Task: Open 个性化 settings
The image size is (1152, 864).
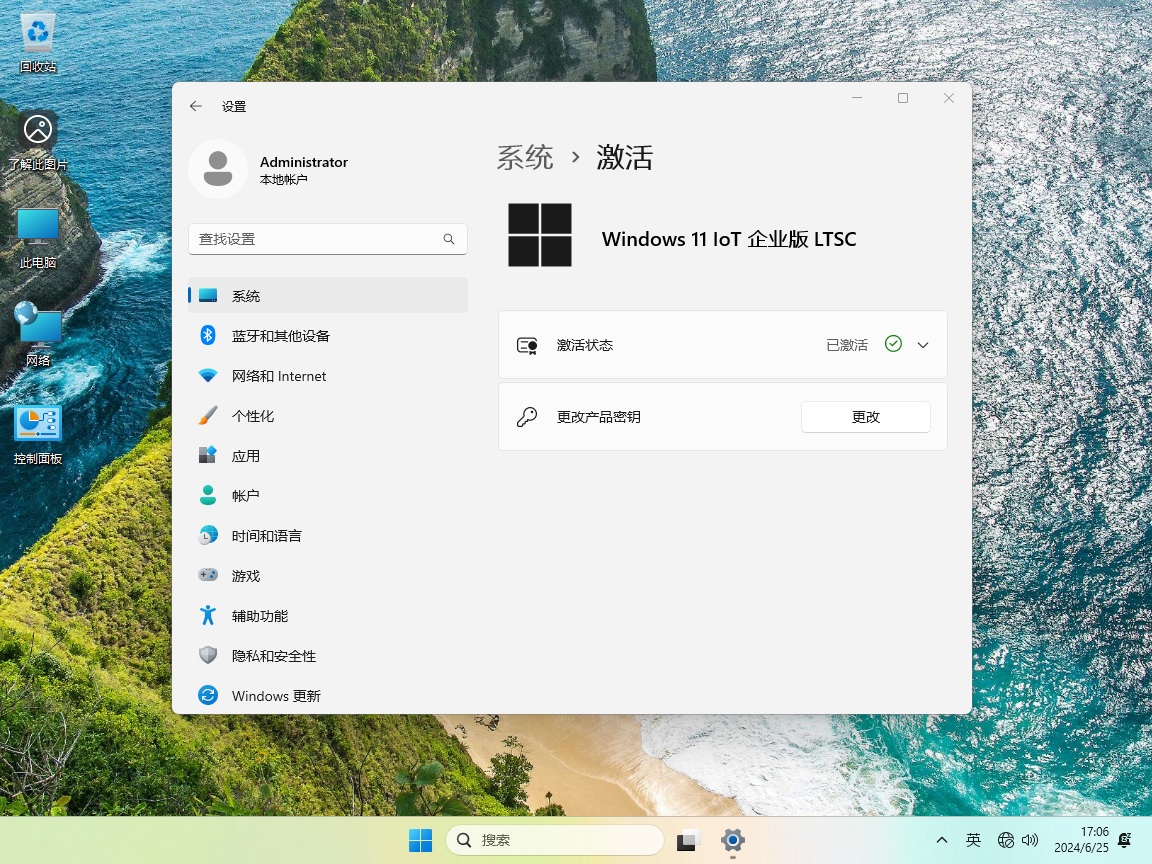Action: click(x=328, y=416)
